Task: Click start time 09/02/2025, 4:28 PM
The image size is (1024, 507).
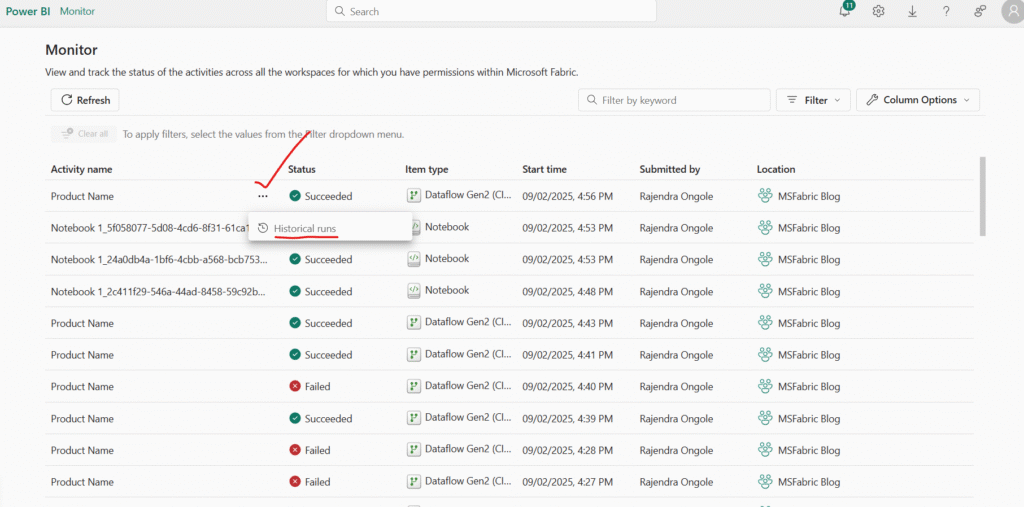Action: (x=568, y=450)
